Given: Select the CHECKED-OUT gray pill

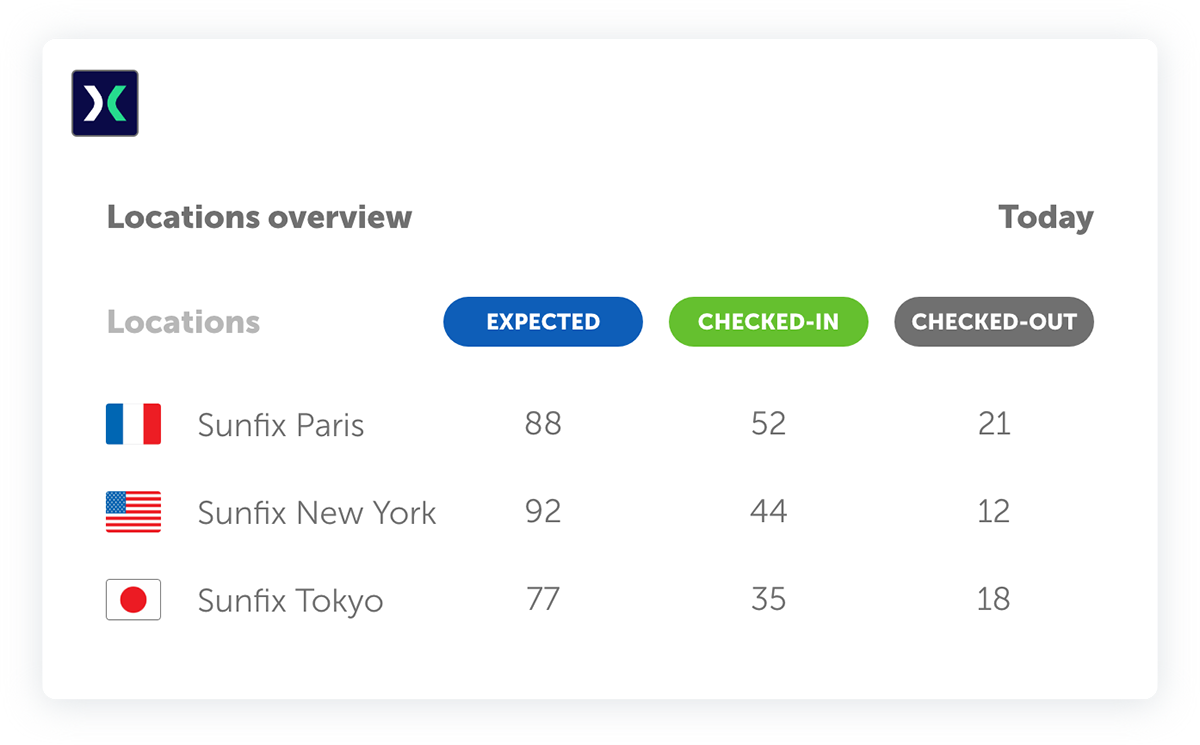Looking at the screenshot, I should coord(994,322).
